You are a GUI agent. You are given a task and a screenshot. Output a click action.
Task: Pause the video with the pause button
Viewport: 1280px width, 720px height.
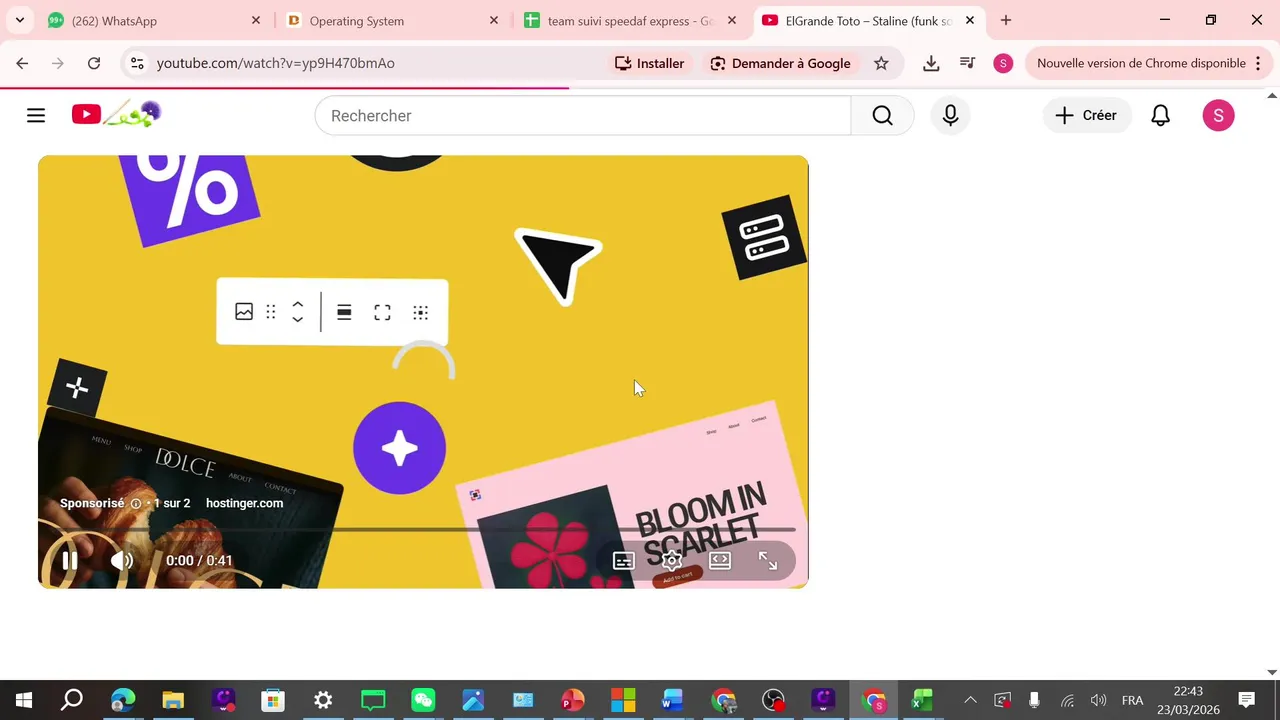pos(69,561)
